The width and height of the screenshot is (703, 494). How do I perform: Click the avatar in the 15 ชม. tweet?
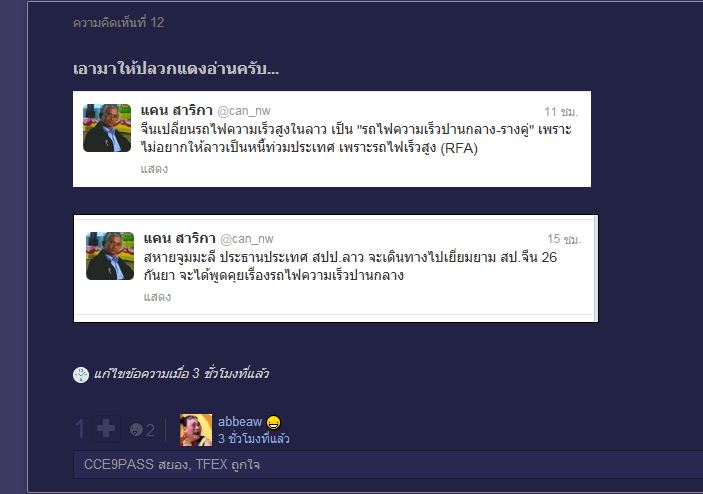coord(110,256)
